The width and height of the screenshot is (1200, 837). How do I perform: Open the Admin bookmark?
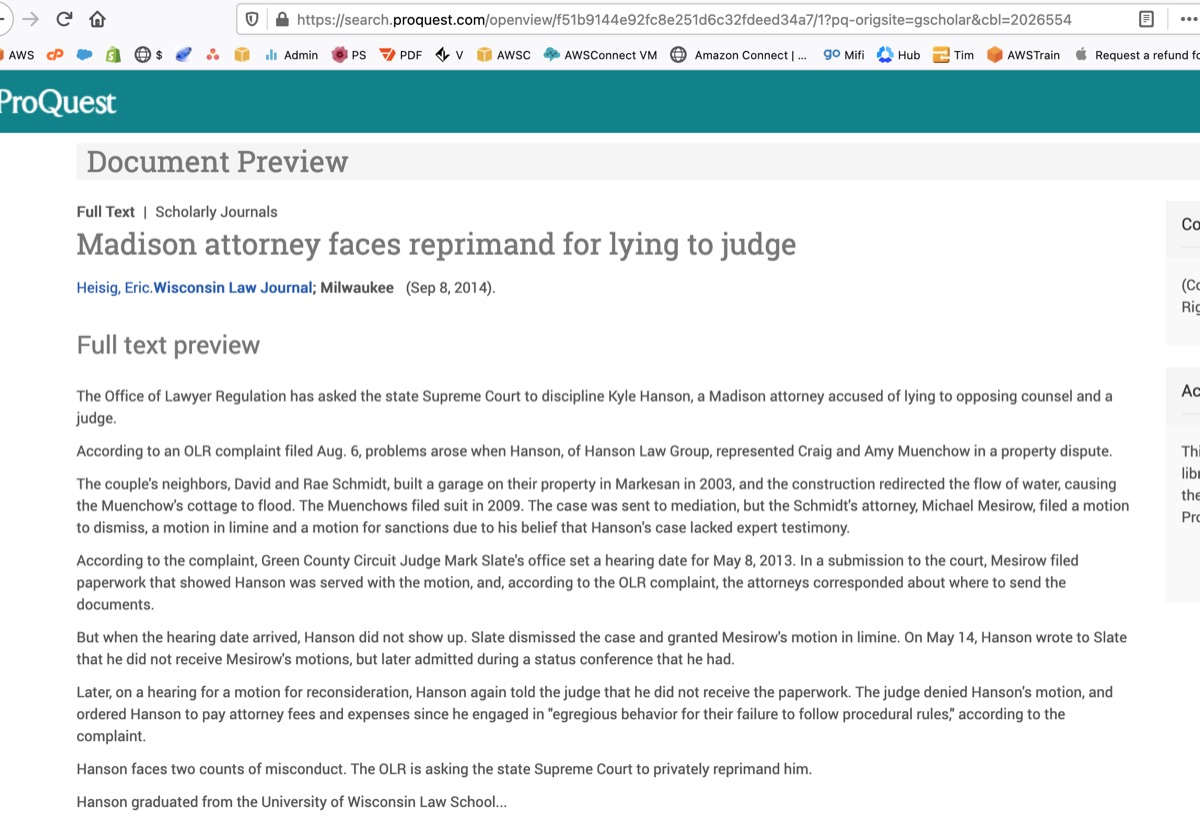click(x=291, y=55)
